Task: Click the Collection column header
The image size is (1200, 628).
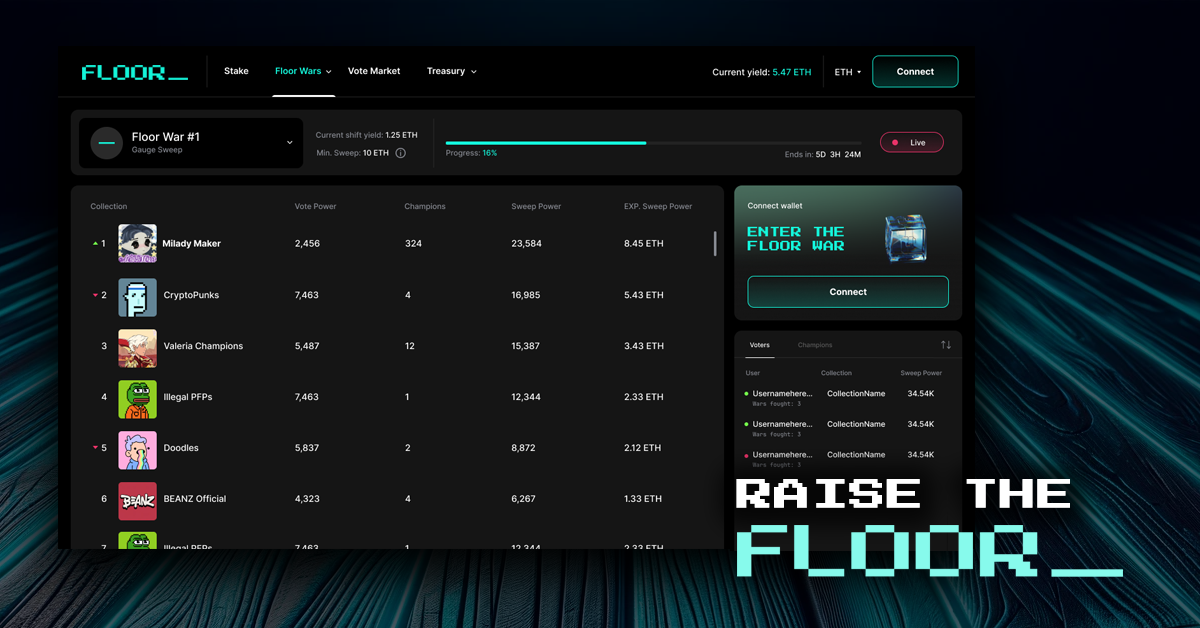Action: click(x=109, y=207)
